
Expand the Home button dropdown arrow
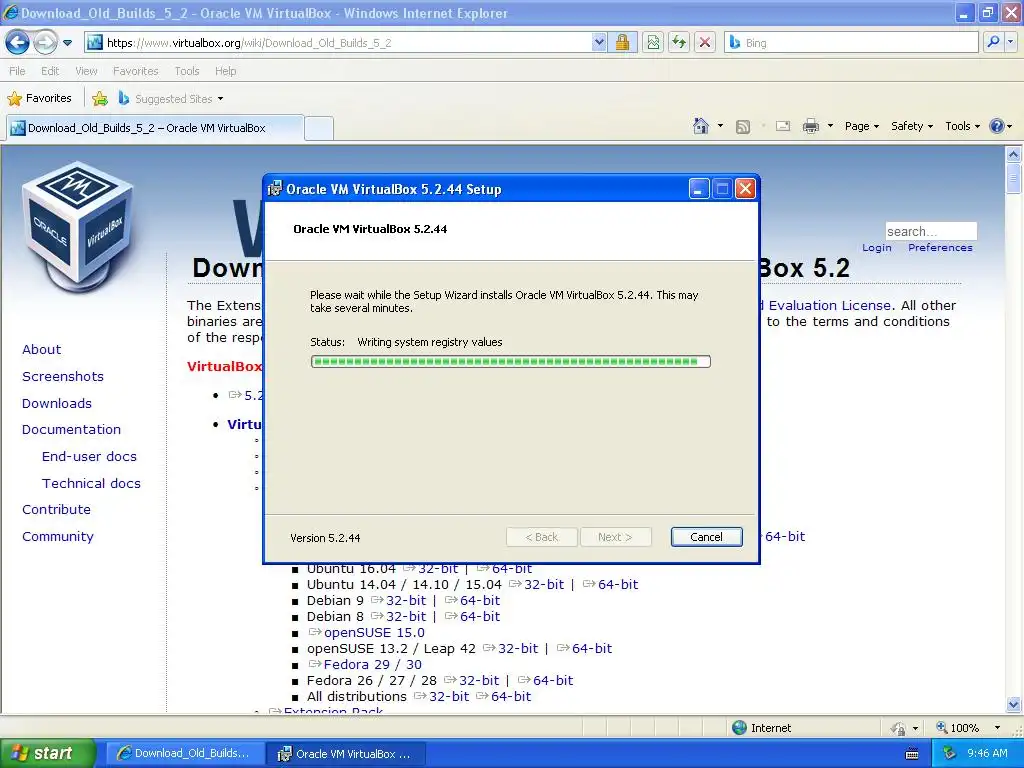coord(720,126)
